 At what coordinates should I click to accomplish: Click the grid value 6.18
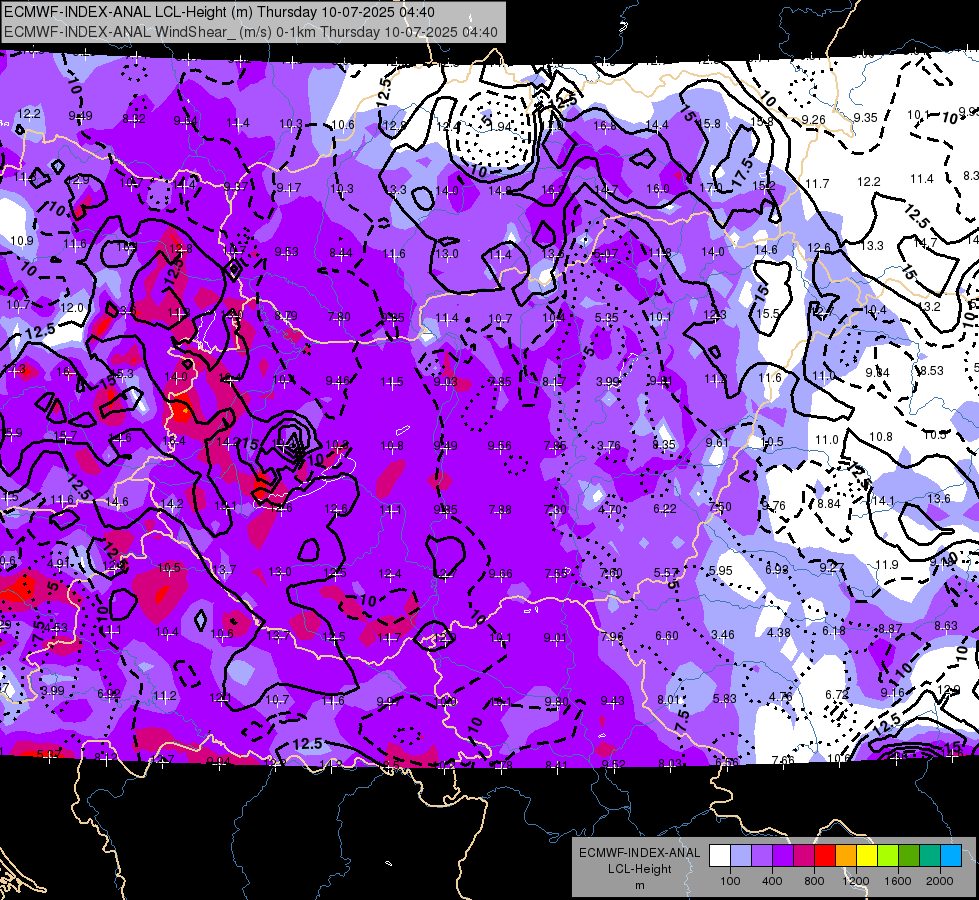click(834, 631)
